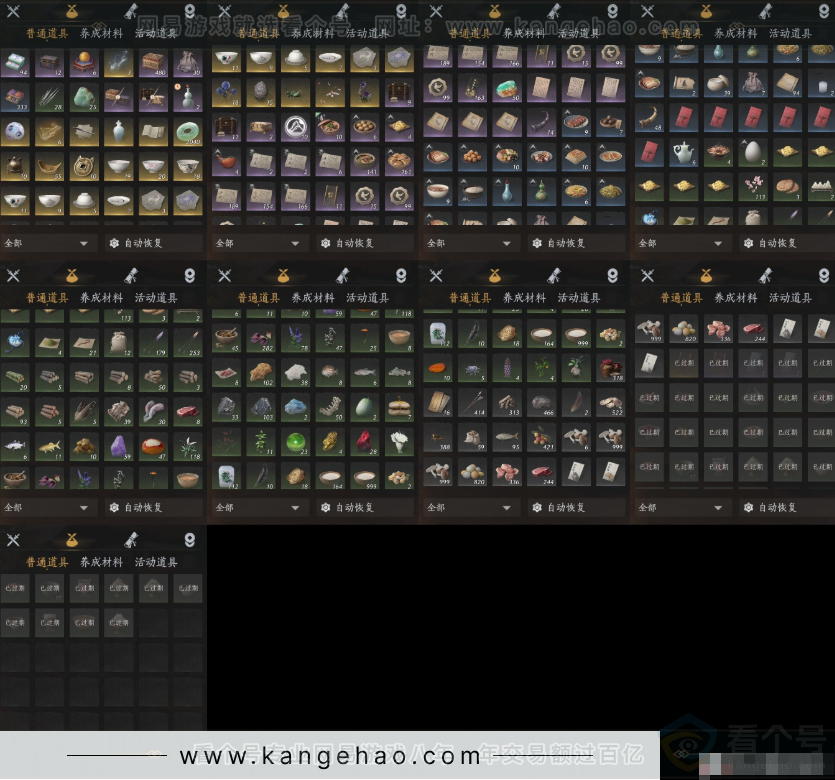Click 自动恢复 in green orb panel
Image resolution: width=835 pixels, height=780 pixels.
click(365, 507)
